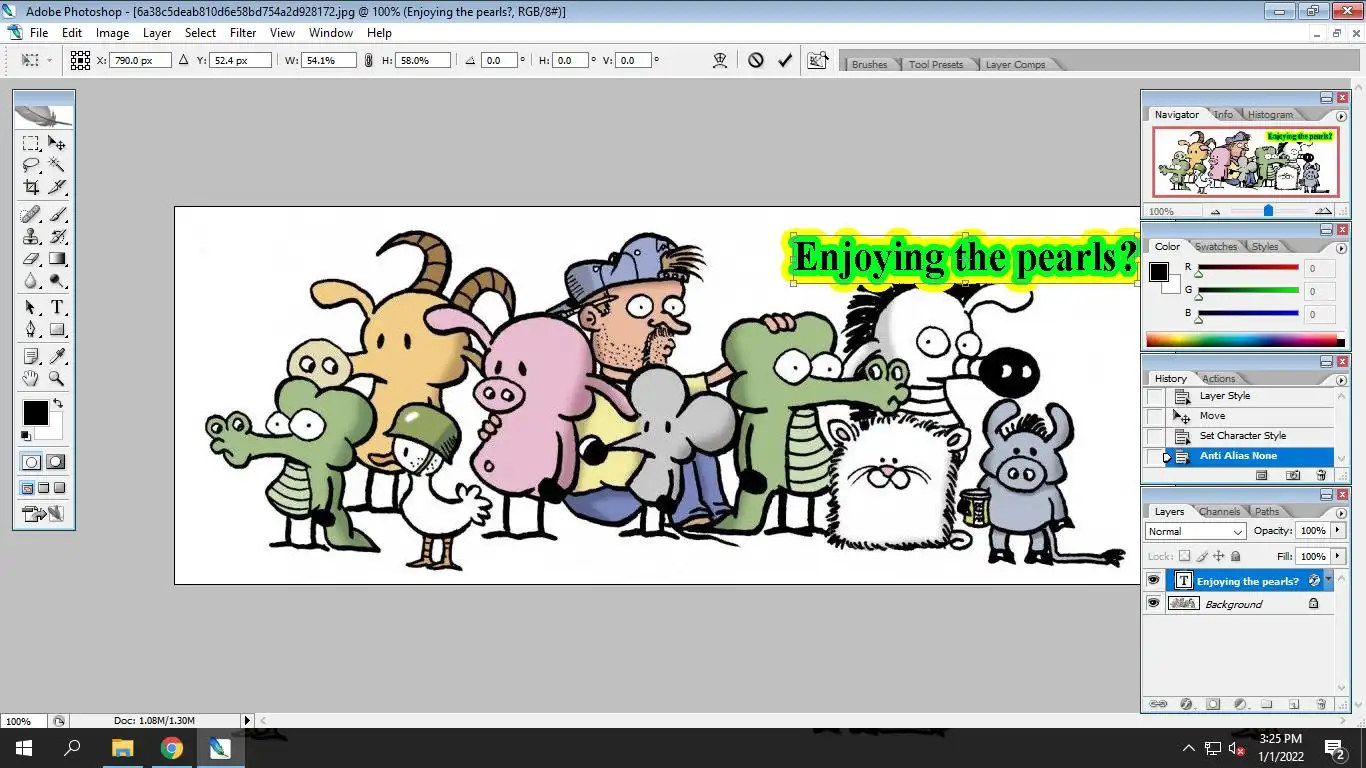
Task: Reset default foreground and background colors
Action: click(x=26, y=436)
